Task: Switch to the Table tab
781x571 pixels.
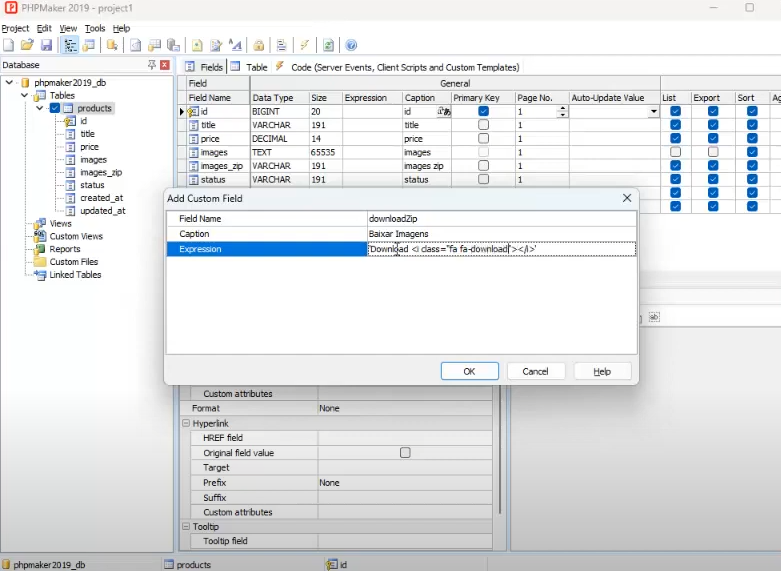Action: point(249,67)
